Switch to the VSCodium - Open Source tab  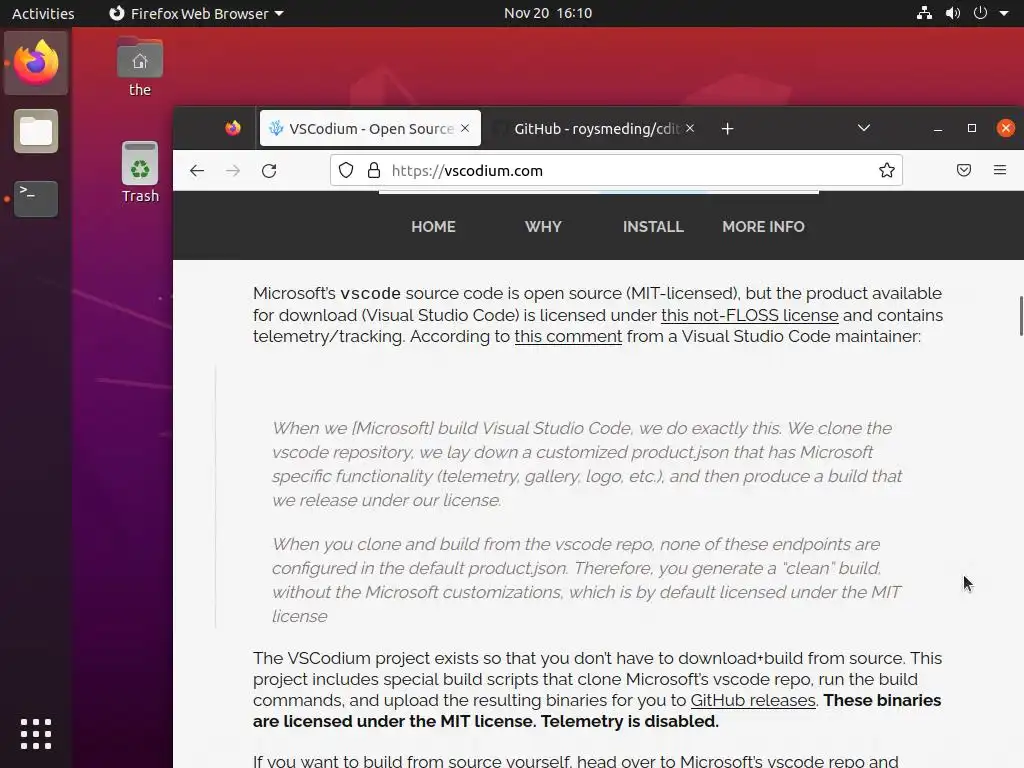coord(370,128)
